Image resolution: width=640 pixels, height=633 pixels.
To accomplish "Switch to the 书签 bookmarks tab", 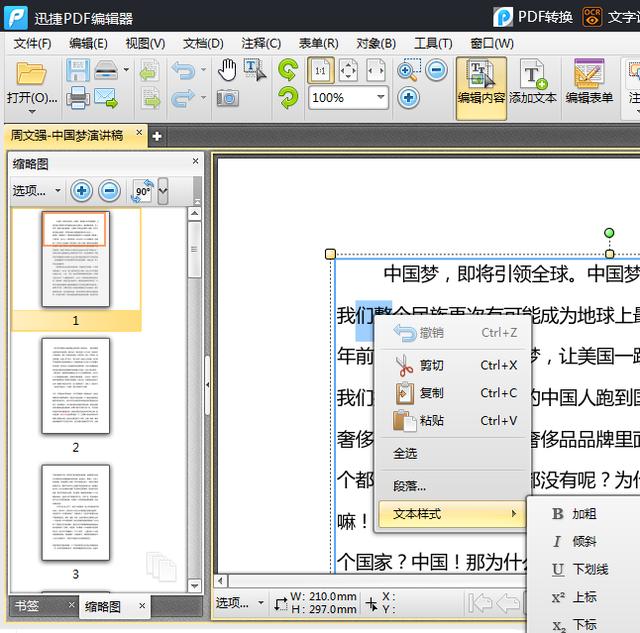I will 27,605.
